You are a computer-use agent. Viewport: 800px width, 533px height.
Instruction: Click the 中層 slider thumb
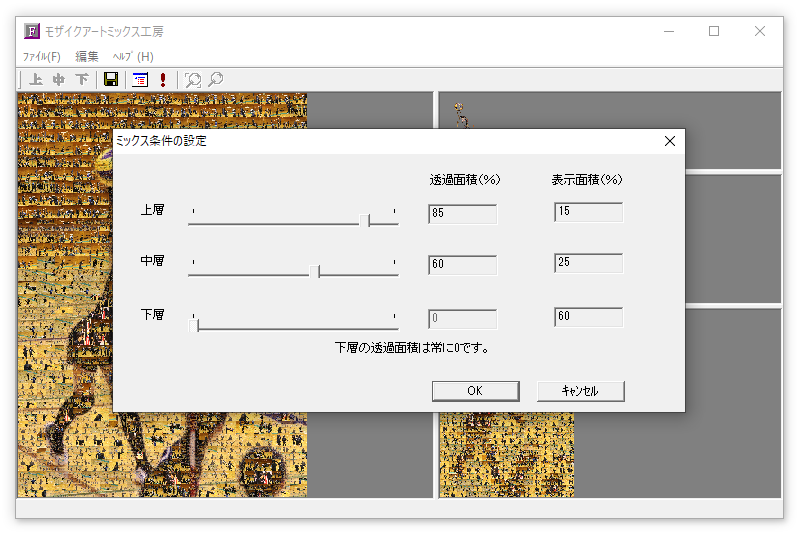315,271
